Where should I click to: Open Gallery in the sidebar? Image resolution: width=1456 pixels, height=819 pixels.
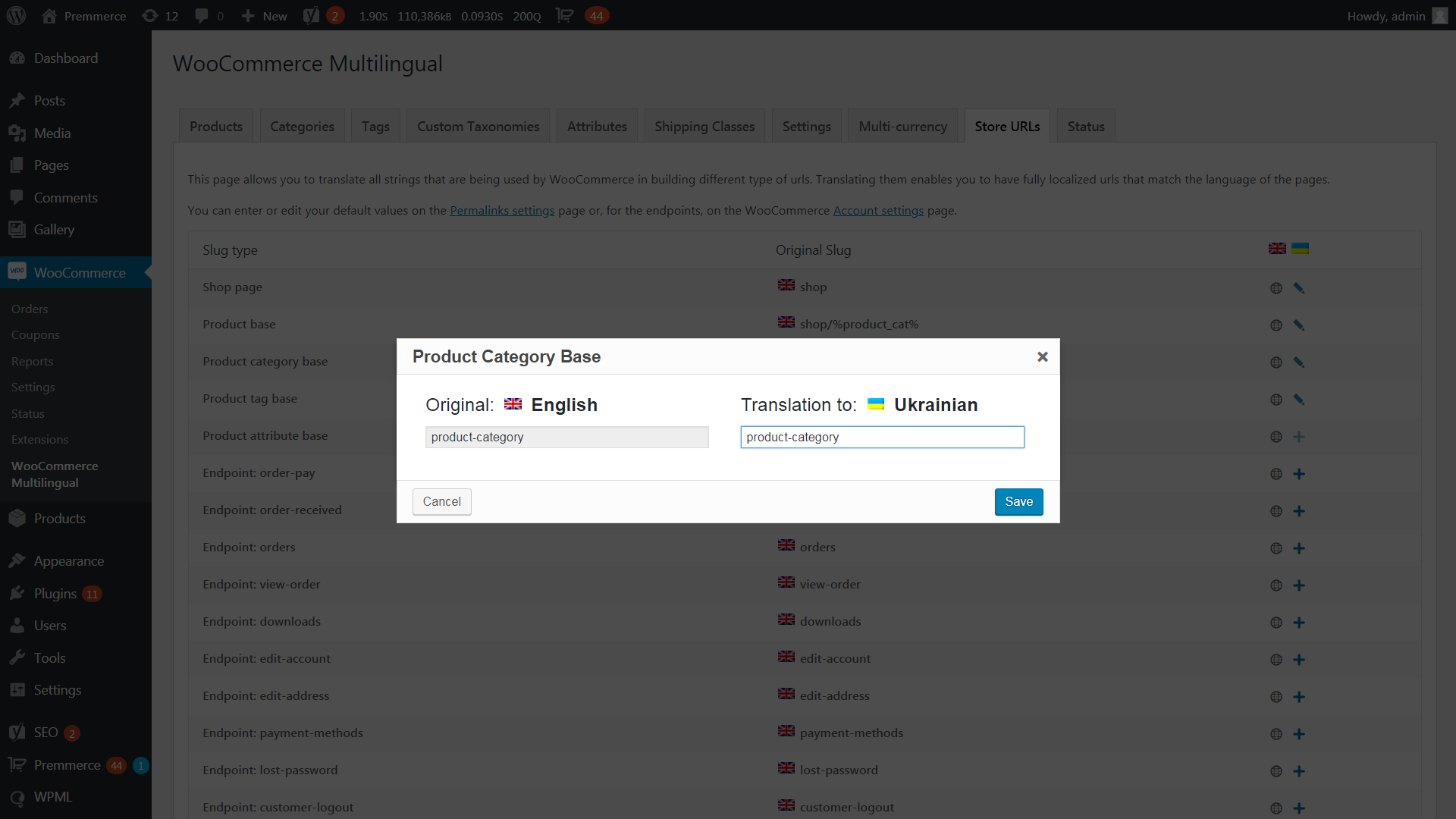click(x=54, y=230)
